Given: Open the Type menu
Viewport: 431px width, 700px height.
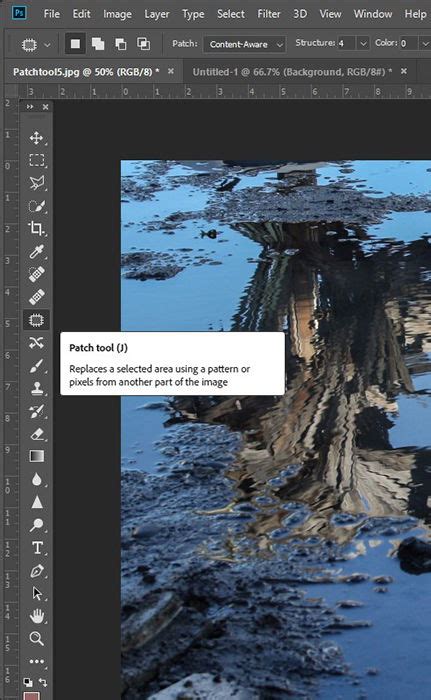Looking at the screenshot, I should point(193,14).
